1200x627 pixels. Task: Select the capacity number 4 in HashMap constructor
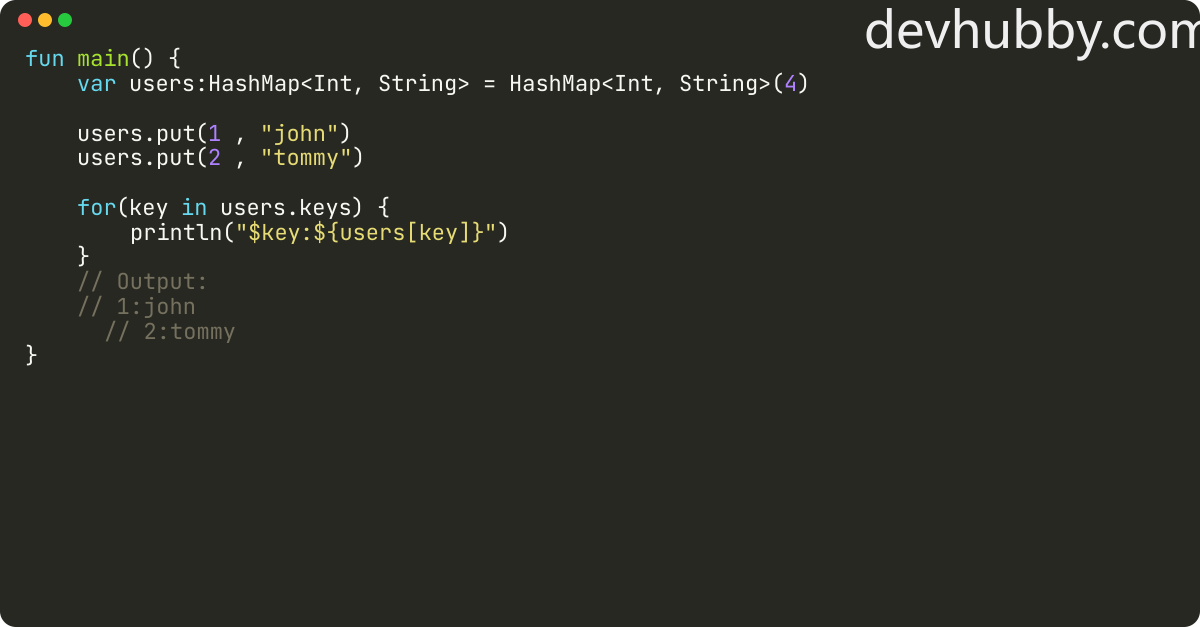[790, 84]
